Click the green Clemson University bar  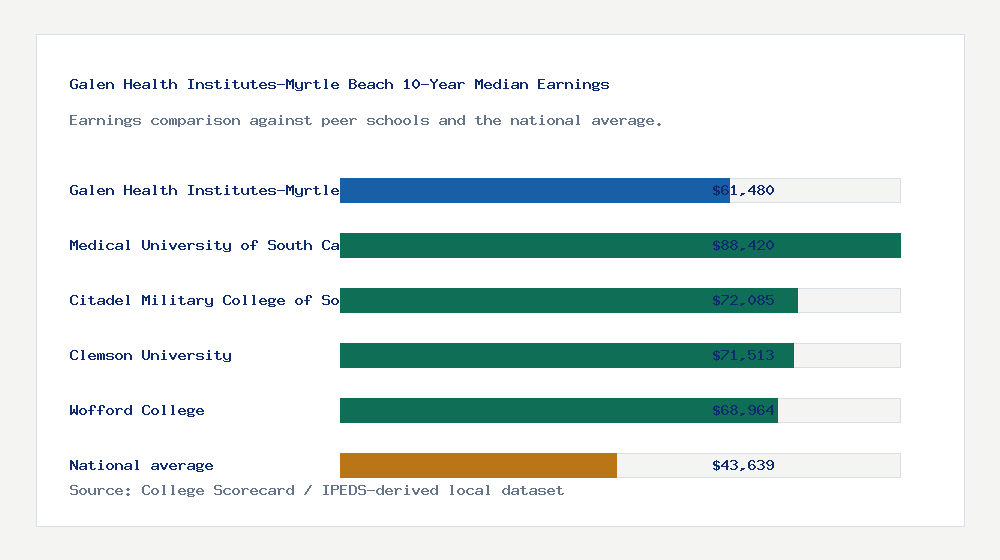tap(566, 355)
